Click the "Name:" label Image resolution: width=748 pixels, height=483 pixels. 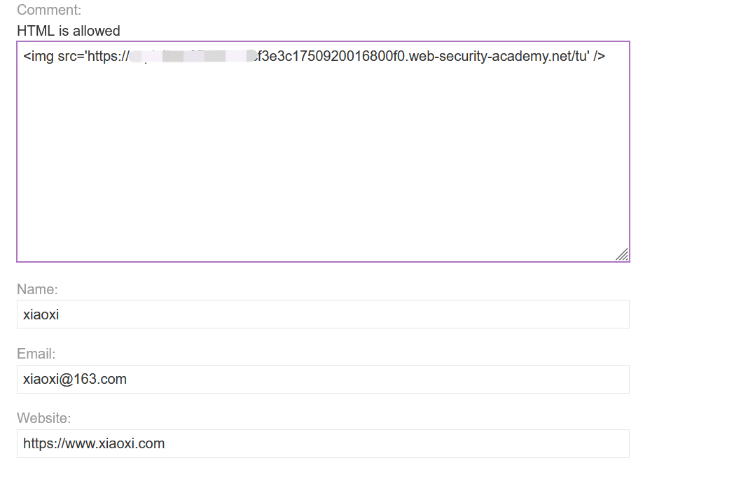[x=37, y=289]
